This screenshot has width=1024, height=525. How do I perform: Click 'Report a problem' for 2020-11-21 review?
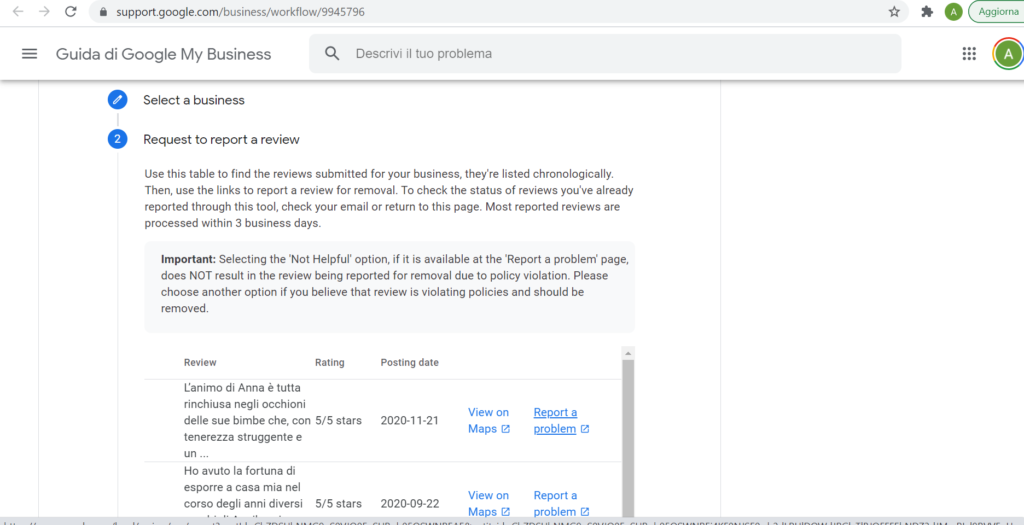coord(556,420)
